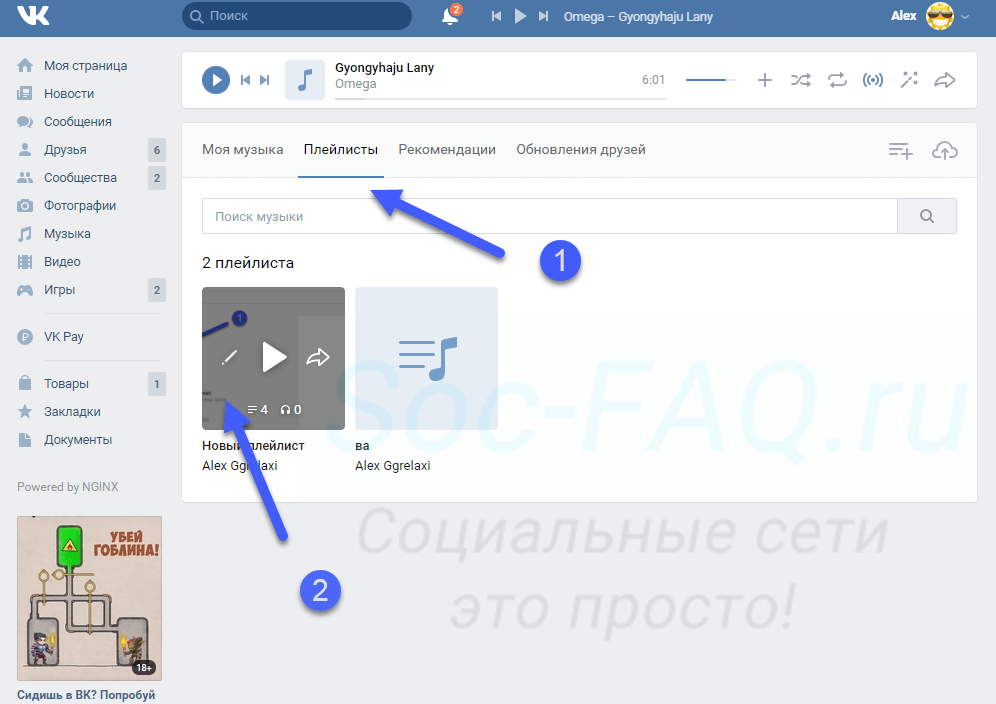Click the VK logo icon
This screenshot has height=704, width=996.
pos(34,16)
